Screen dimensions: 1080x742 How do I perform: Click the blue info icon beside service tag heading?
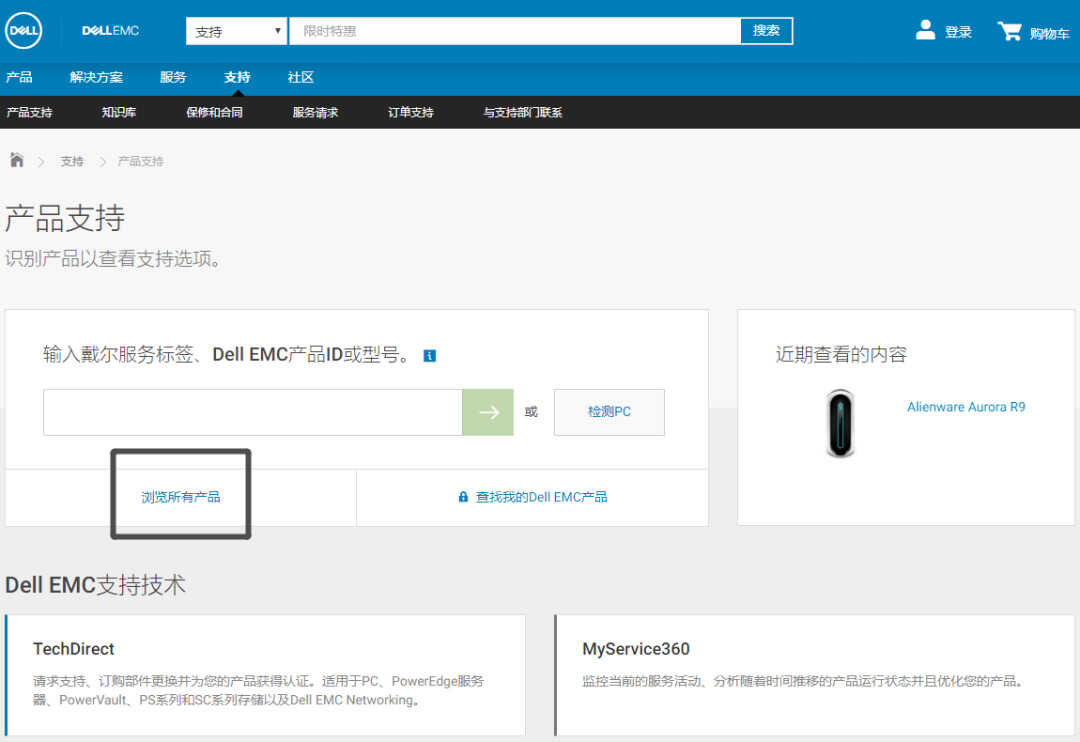[x=429, y=355]
